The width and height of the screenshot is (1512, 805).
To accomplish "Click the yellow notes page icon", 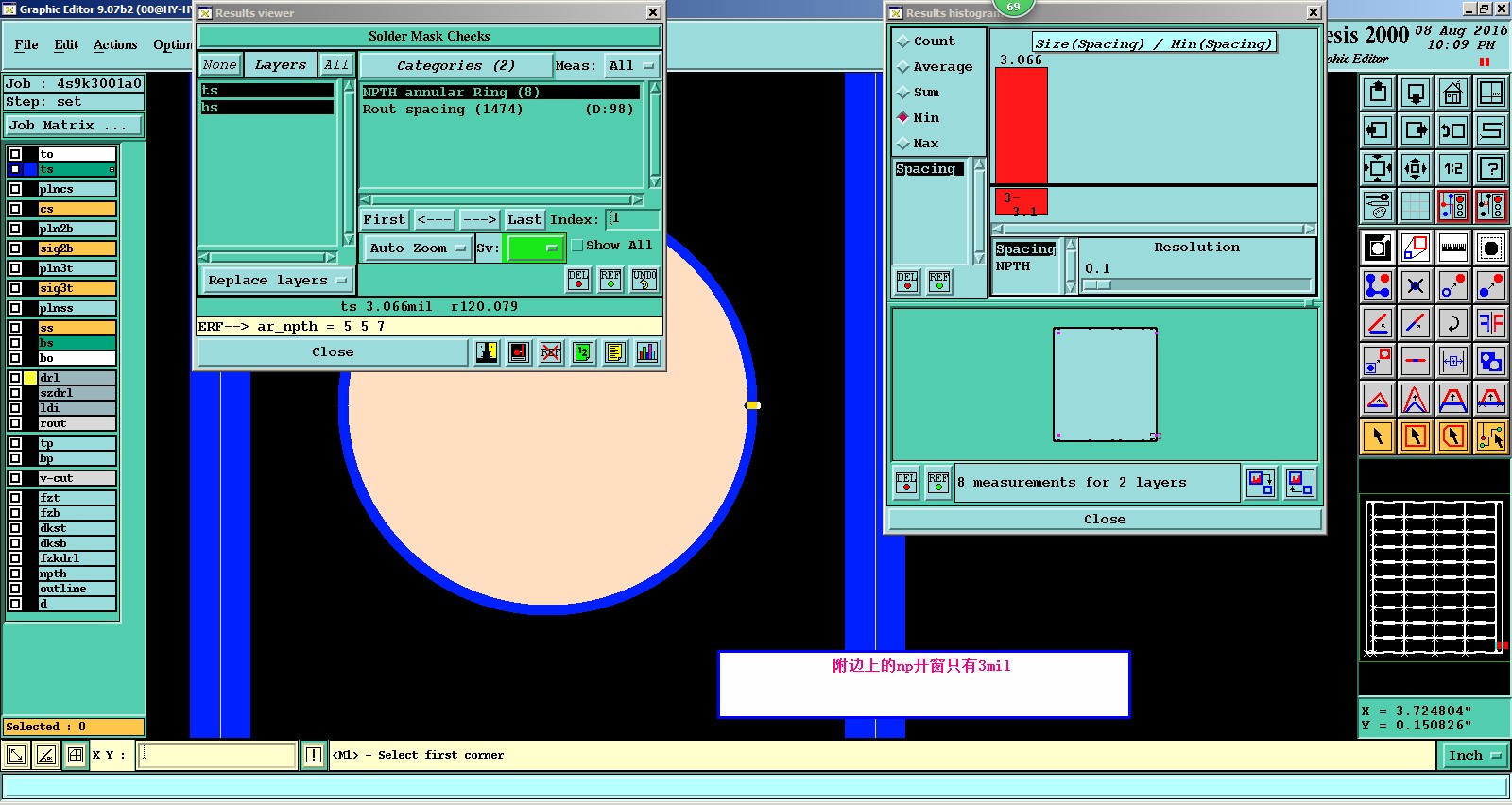I will pos(615,352).
